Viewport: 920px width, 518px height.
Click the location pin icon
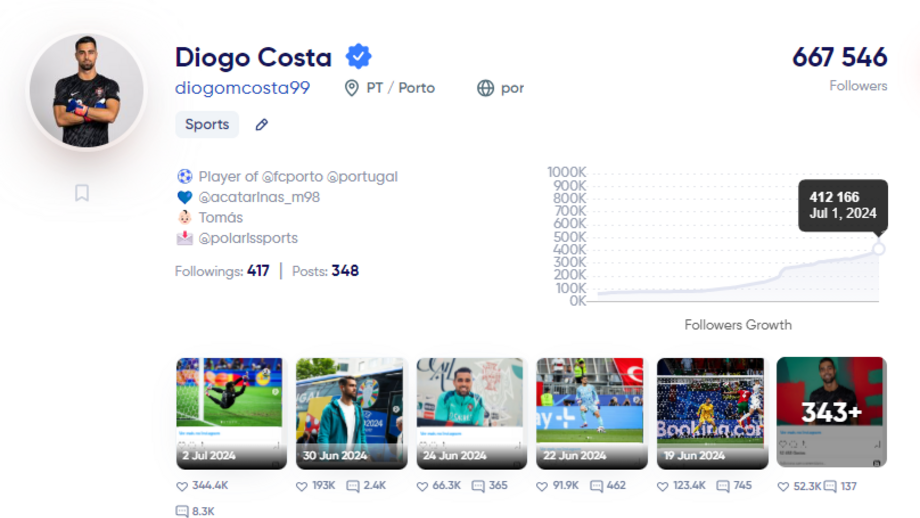point(351,88)
